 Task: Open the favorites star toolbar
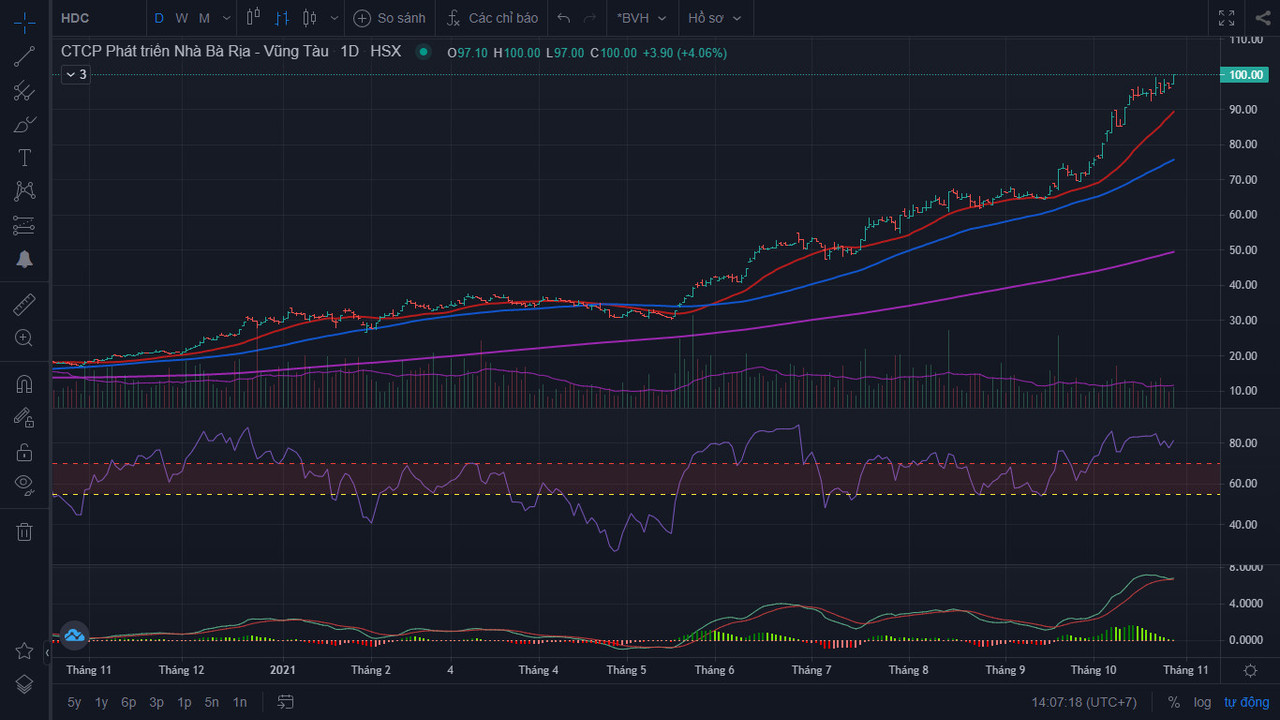(x=24, y=651)
